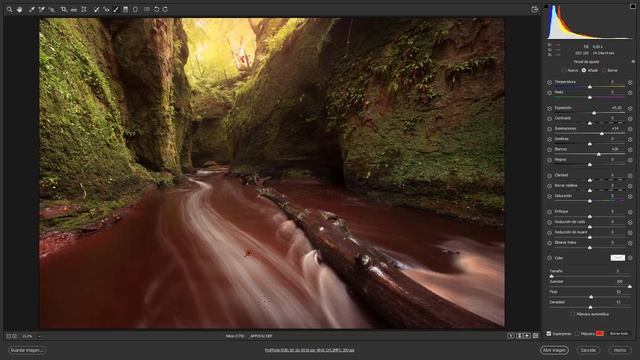
Task: Click Abrir imagen button
Action: [x=554, y=350]
